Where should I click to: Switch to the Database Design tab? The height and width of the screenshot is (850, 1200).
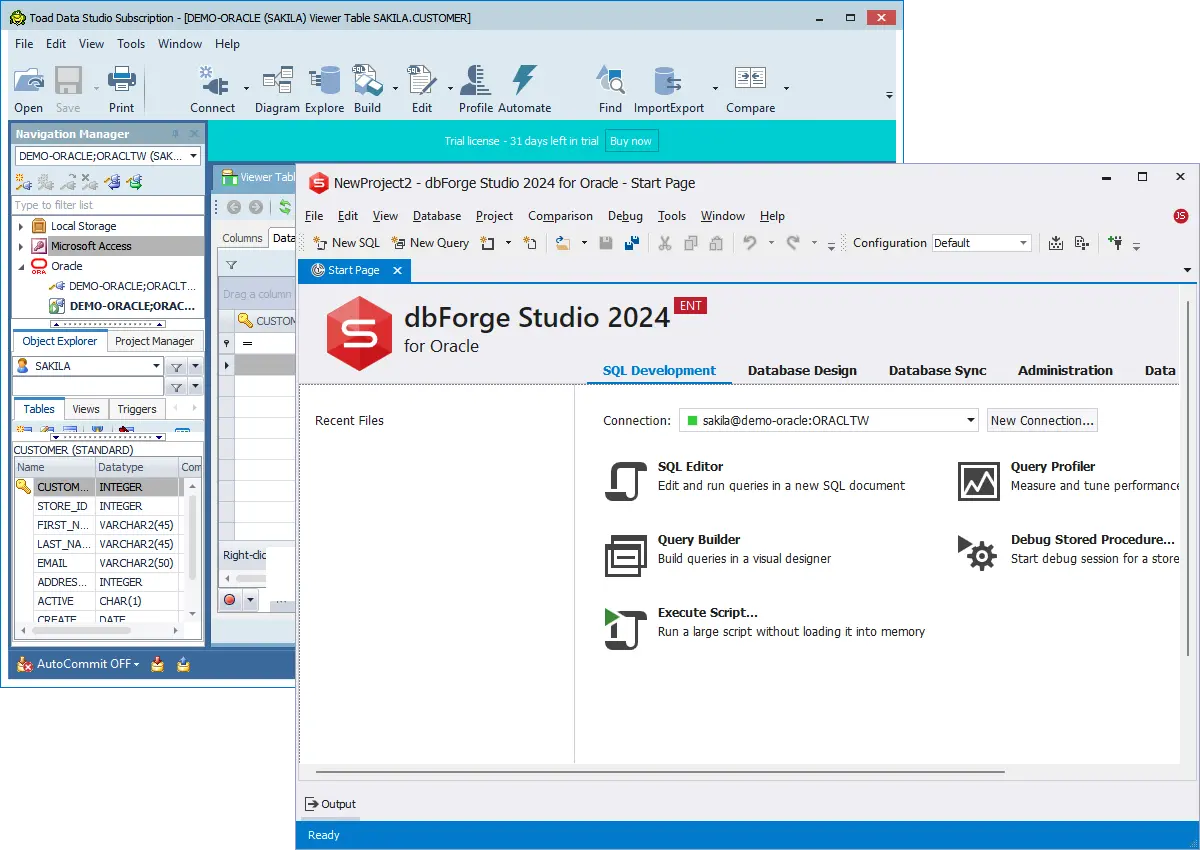click(x=802, y=370)
